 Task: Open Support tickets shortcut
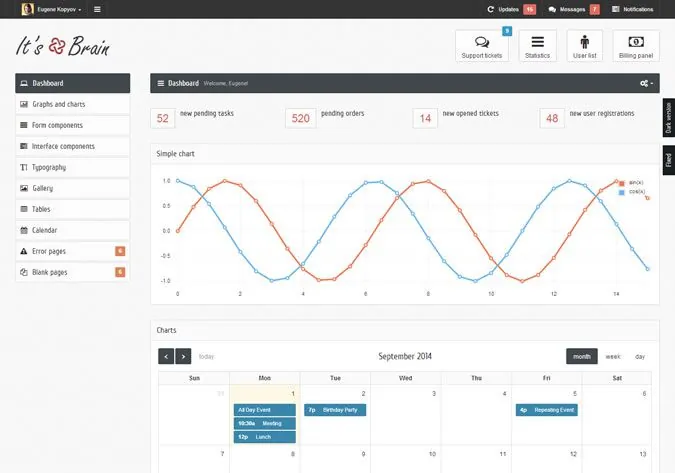[x=482, y=46]
